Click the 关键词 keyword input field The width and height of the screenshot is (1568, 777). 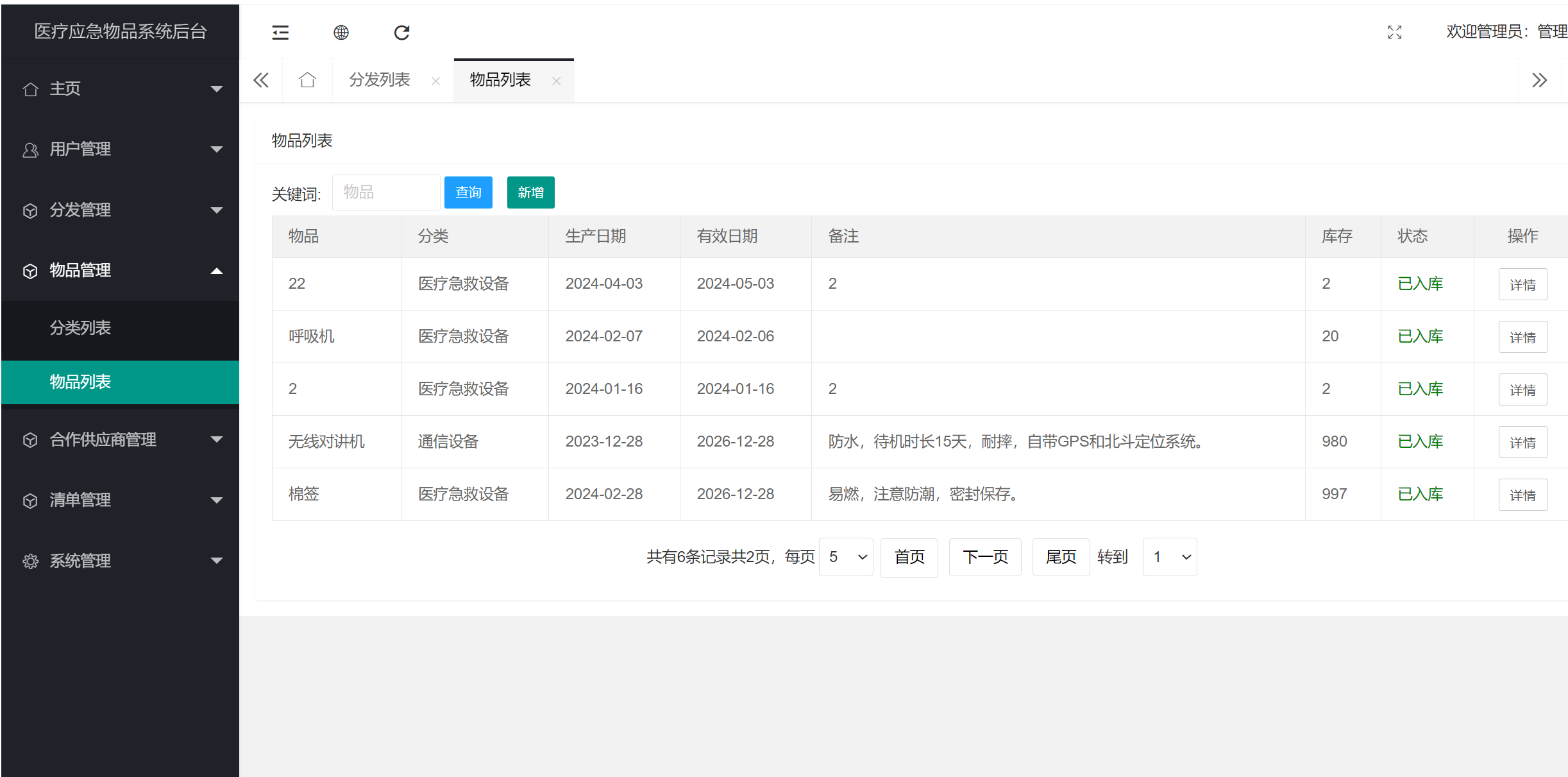(385, 192)
